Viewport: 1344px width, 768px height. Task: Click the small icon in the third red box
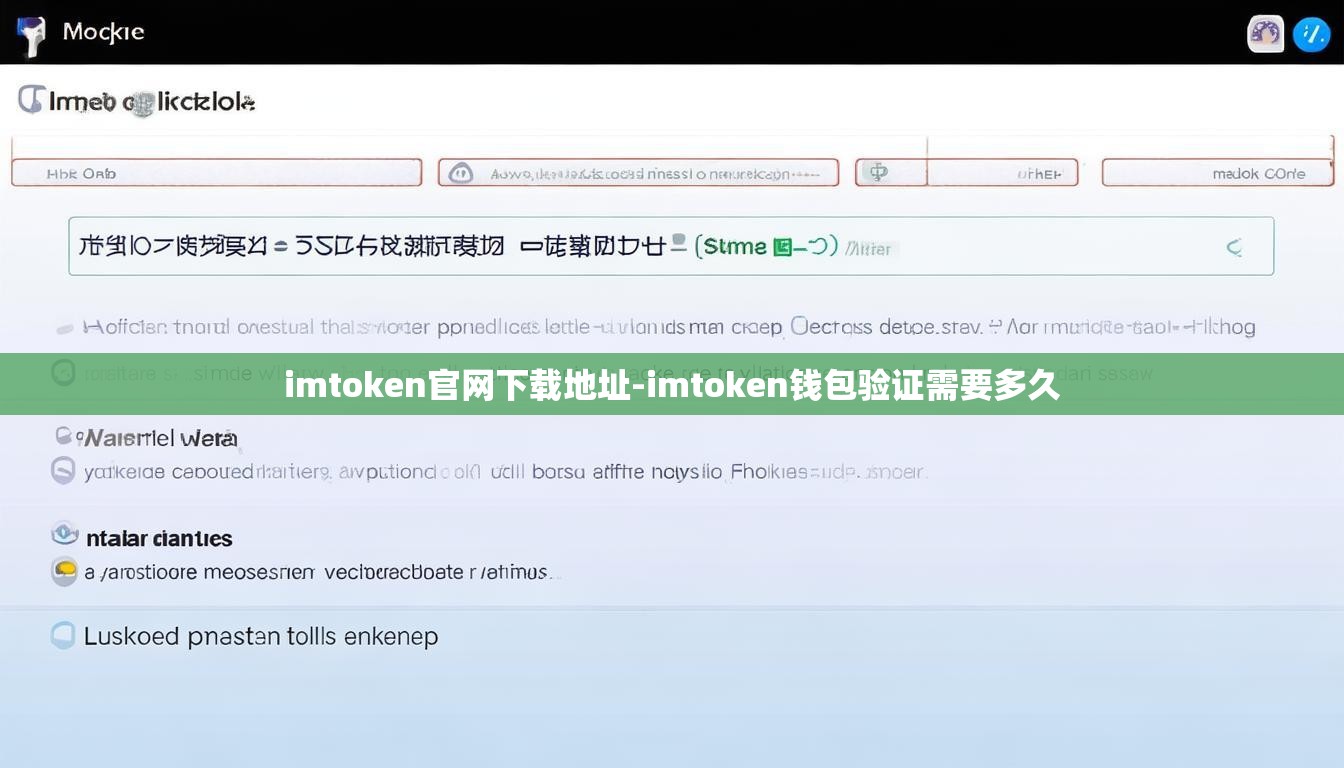pos(878,172)
